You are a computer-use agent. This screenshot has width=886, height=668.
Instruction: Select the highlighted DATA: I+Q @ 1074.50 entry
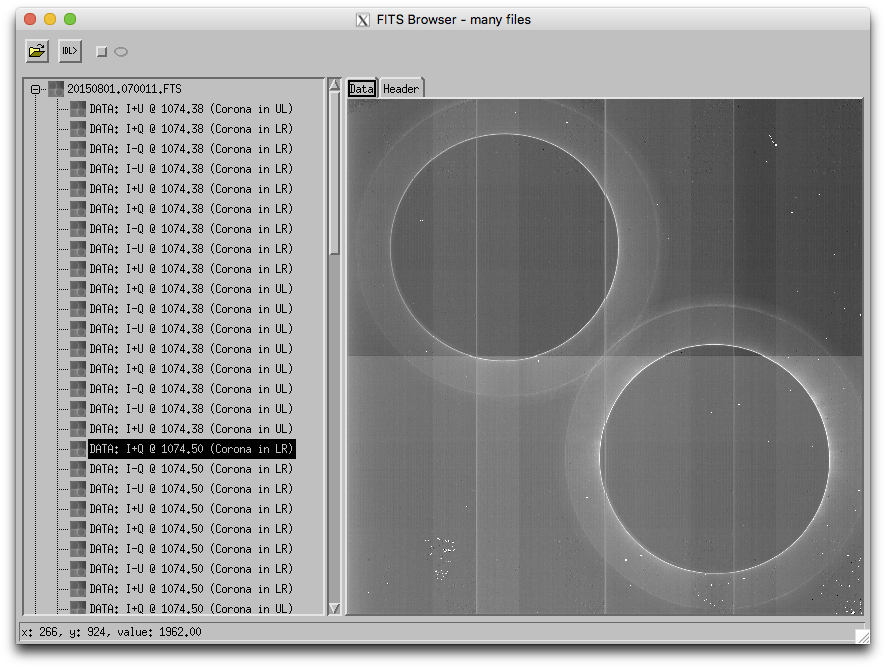(192, 448)
